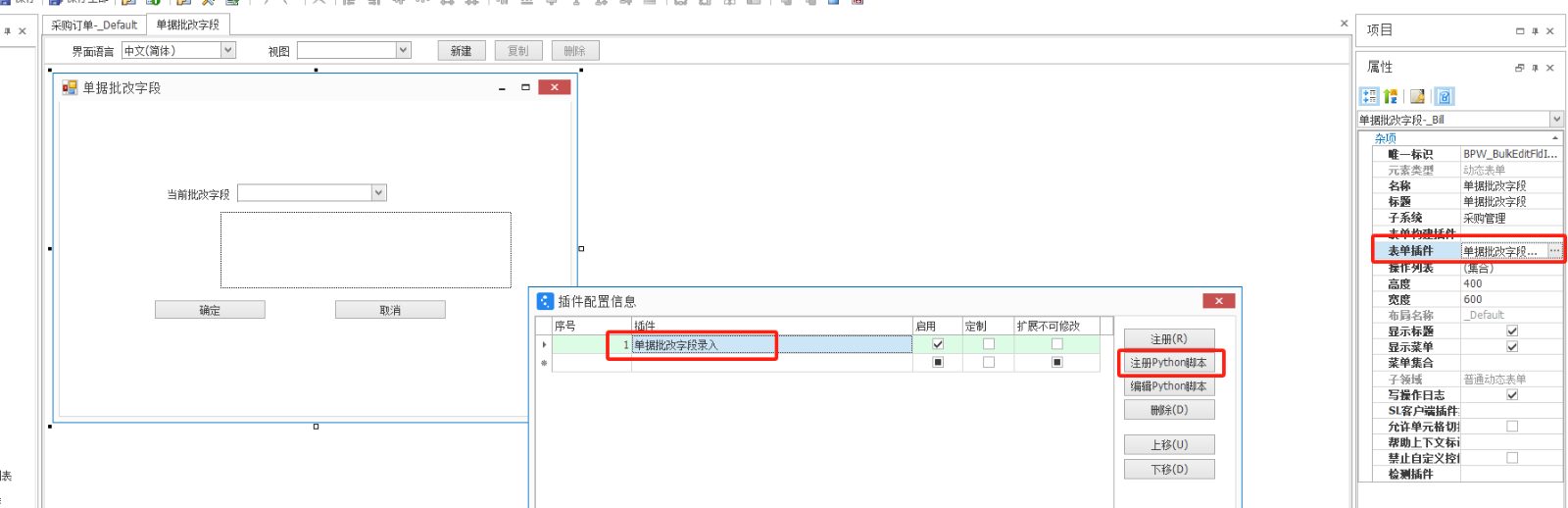Click the 扩展不可修改 column header
This screenshot has height=508, width=1568.
(1056, 326)
